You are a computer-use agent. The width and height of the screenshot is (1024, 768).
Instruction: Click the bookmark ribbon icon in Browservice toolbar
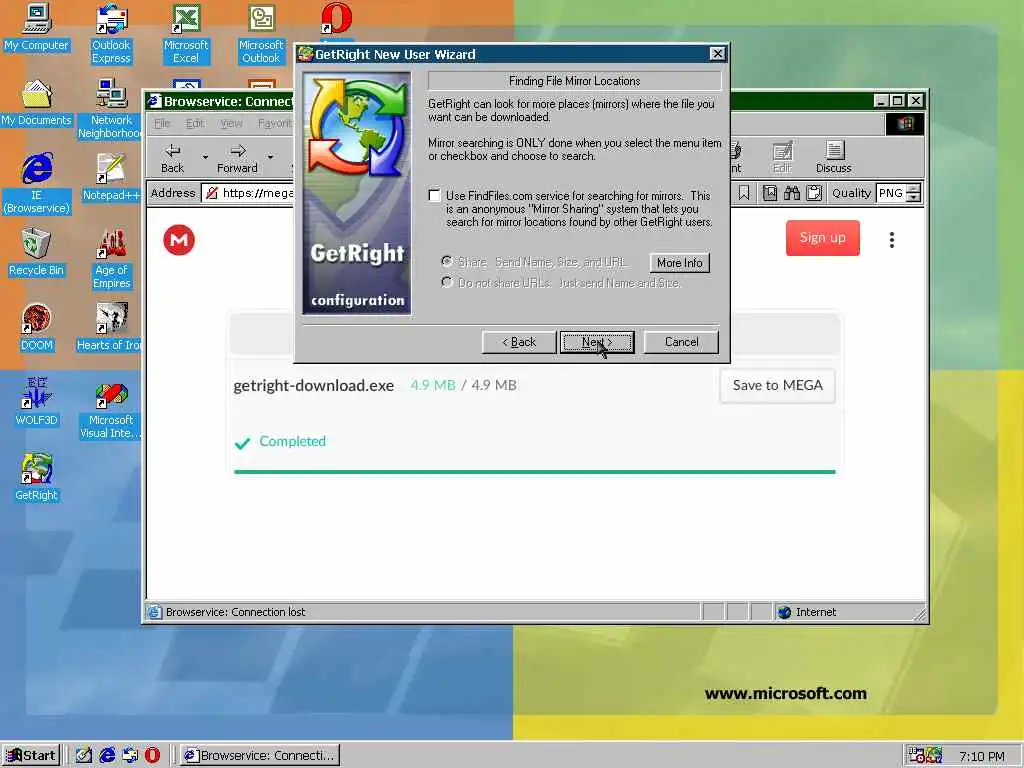tap(744, 193)
